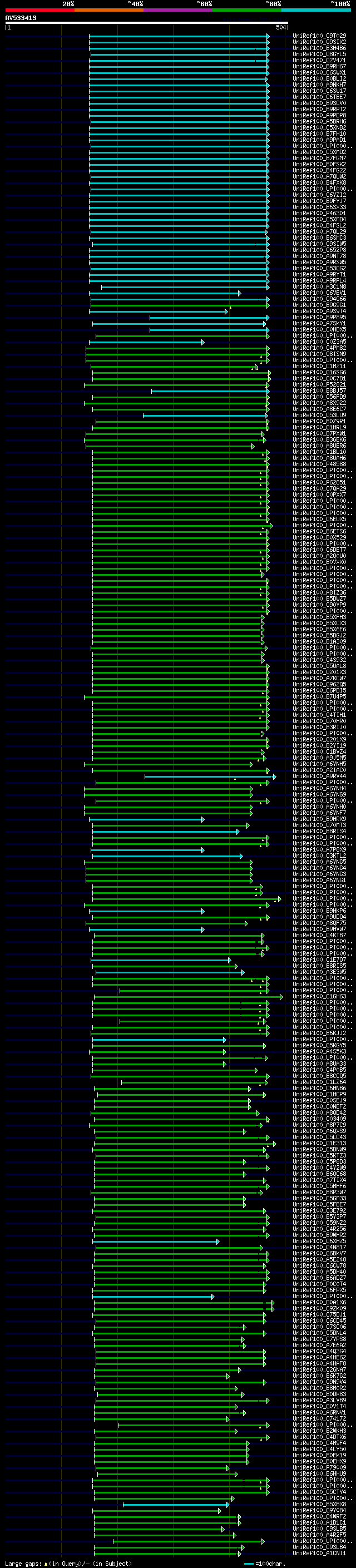Screen dimensions: 356x1568
Task: Select the UniRef100_C1BL10 label
Action: (319, 452)
